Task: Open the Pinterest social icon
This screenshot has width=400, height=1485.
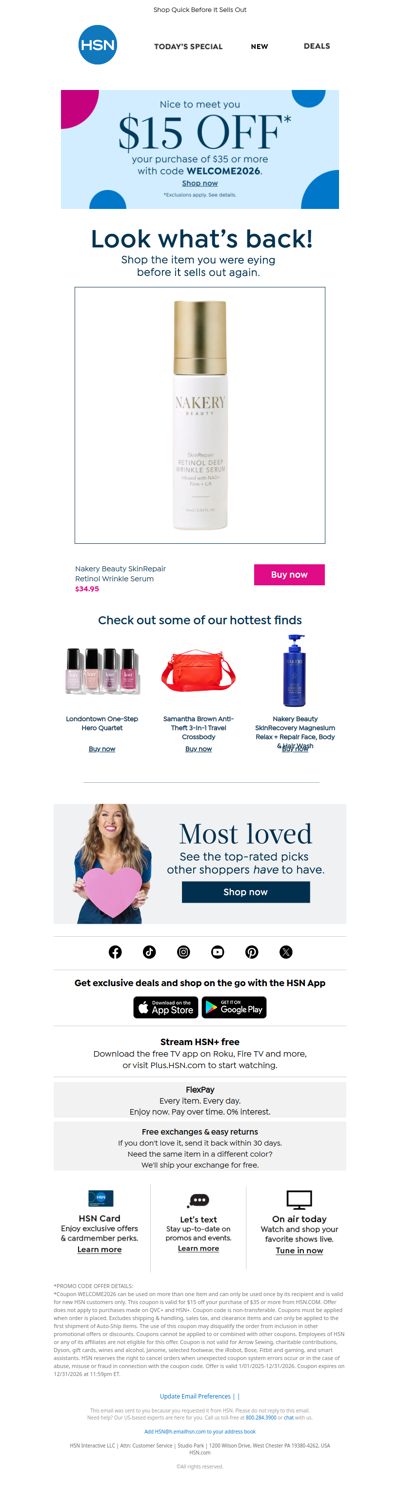Action: coord(251,952)
